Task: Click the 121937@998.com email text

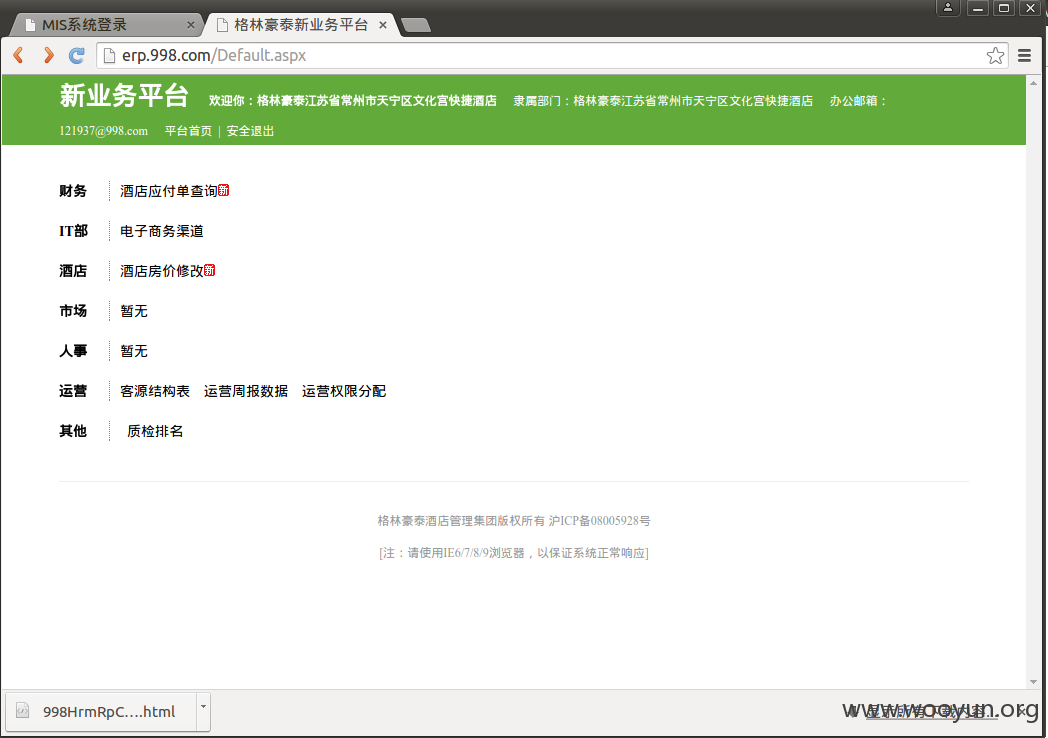Action: point(104,131)
